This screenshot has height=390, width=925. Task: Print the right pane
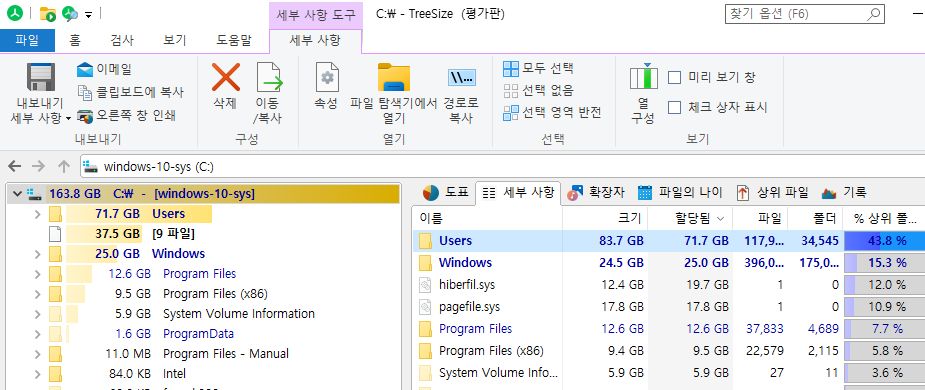[126, 115]
